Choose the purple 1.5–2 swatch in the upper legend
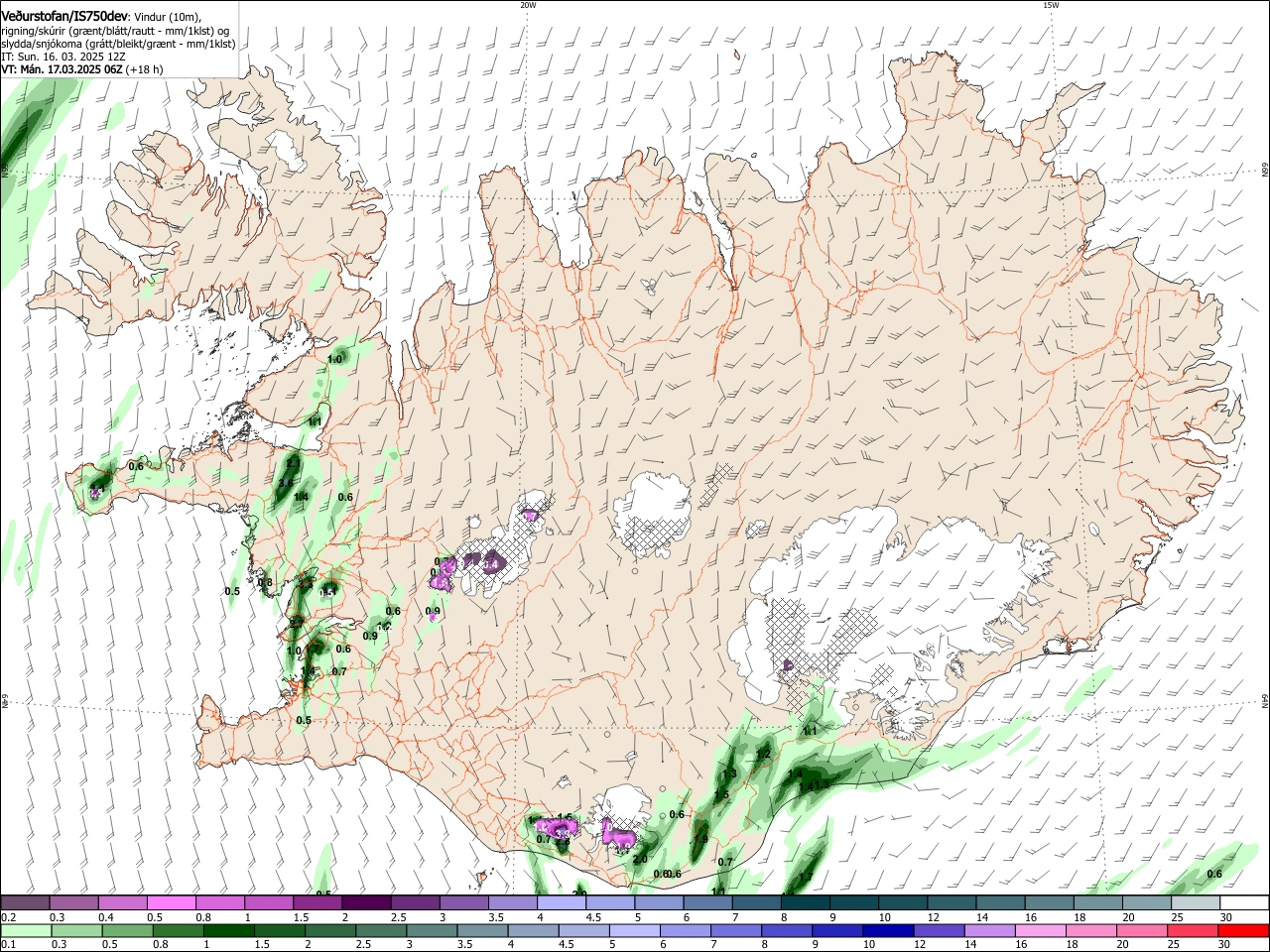The image size is (1270, 952). [x=317, y=902]
